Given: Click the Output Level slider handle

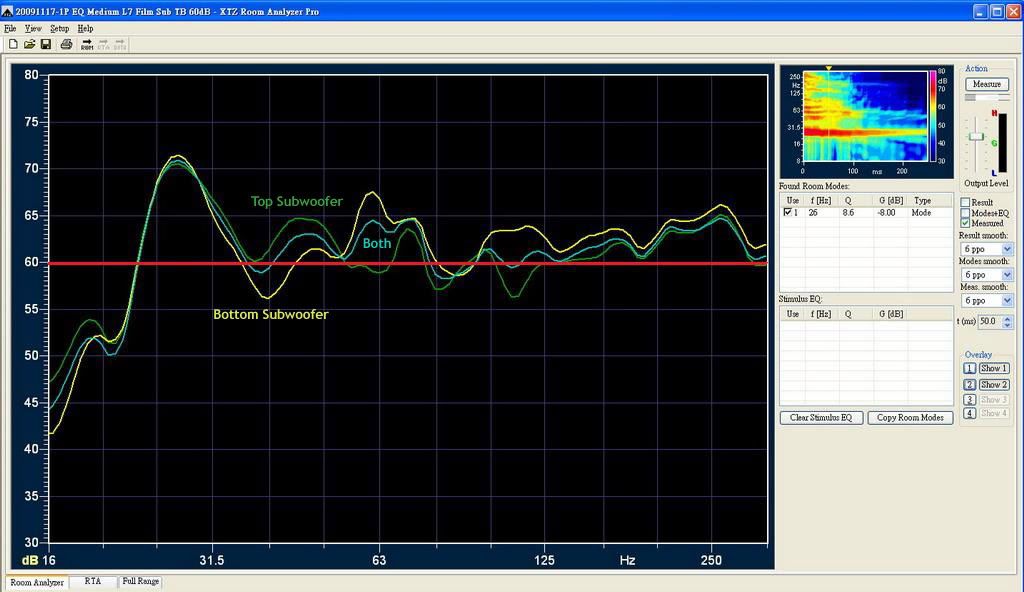Looking at the screenshot, I should (976, 136).
